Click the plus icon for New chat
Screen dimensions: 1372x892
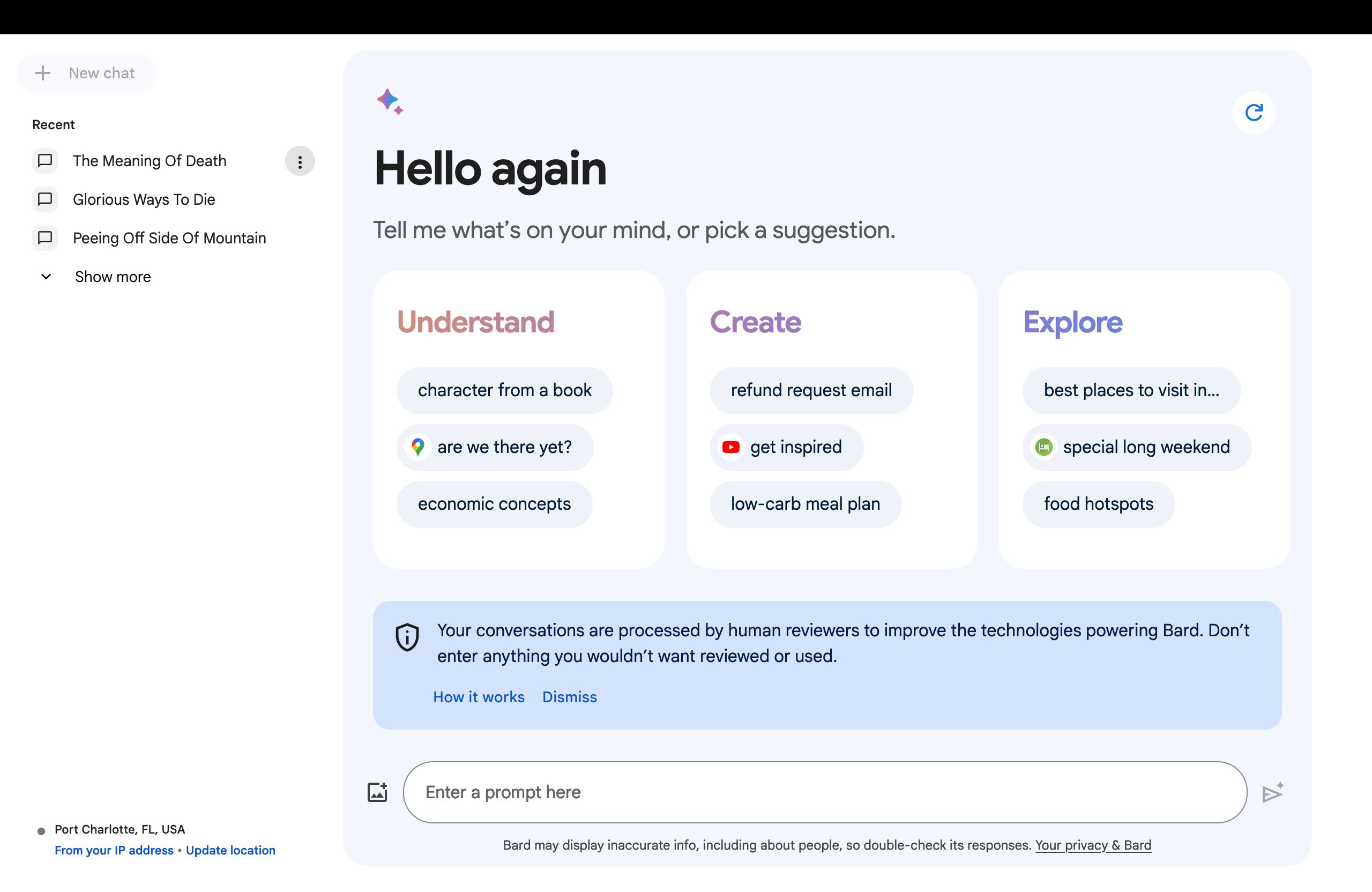click(43, 73)
